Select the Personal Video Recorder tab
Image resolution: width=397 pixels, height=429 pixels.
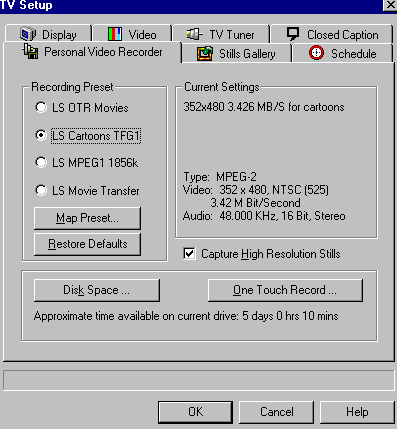click(92, 52)
